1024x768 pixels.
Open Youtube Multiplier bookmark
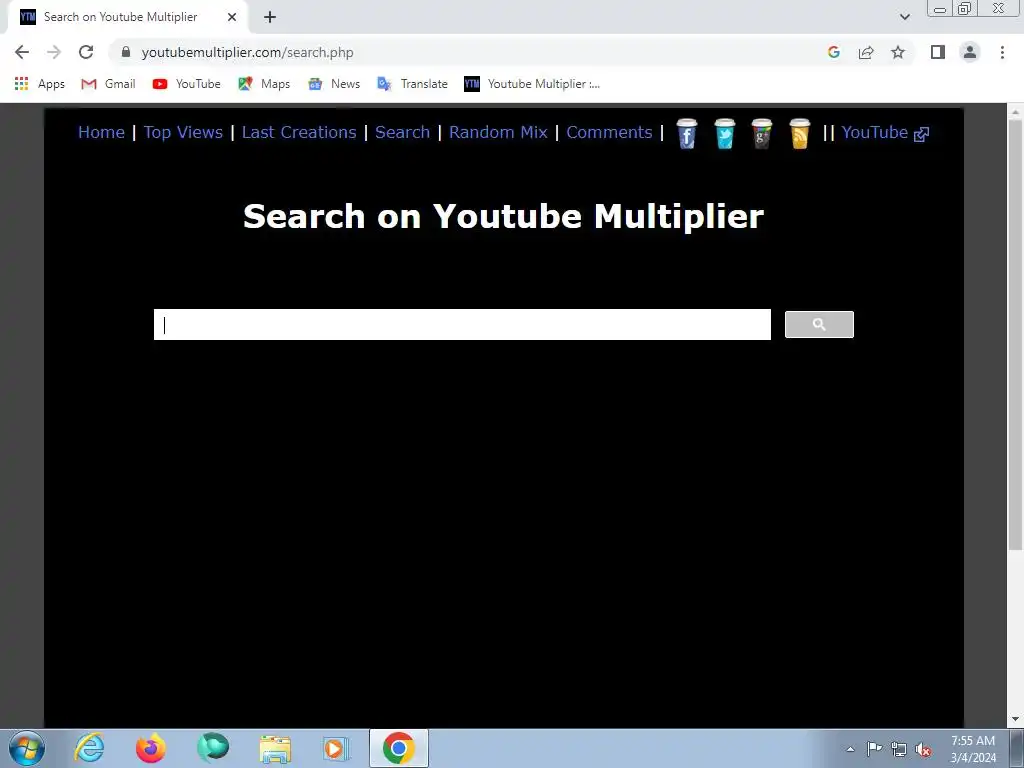coord(532,84)
